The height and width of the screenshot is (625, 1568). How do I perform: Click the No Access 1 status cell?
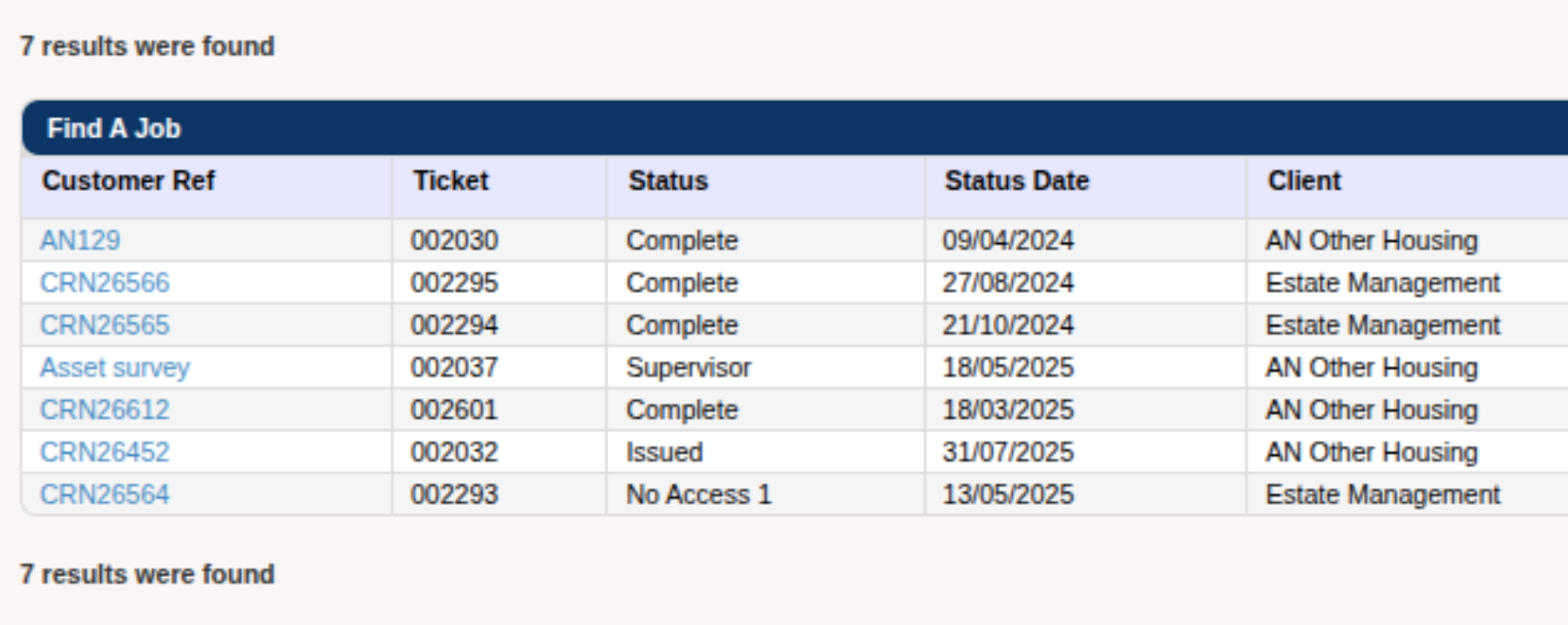(765, 494)
